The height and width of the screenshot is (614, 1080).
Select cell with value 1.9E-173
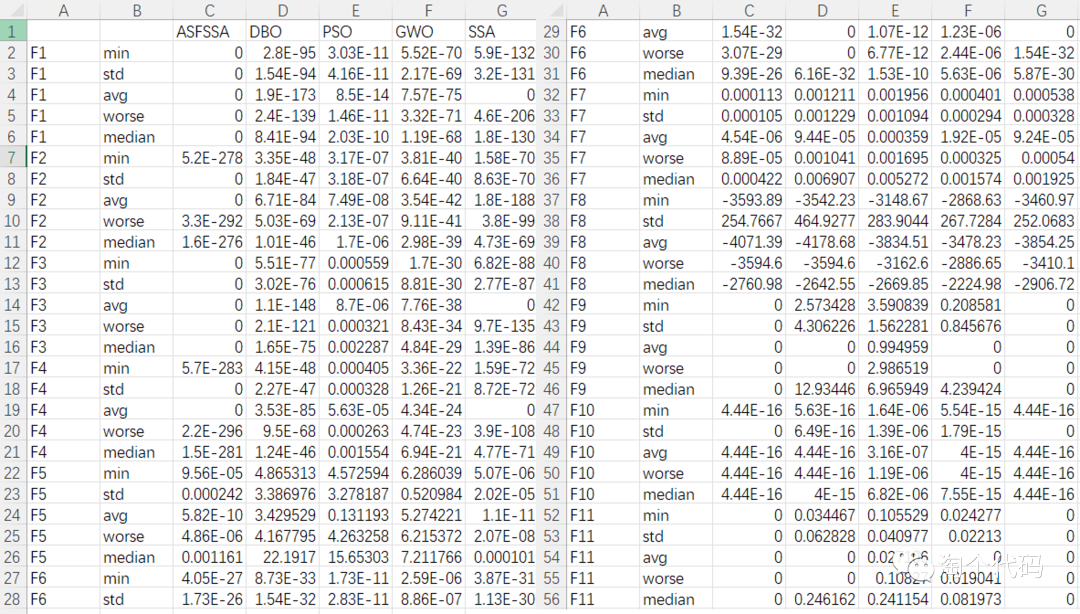pos(282,95)
